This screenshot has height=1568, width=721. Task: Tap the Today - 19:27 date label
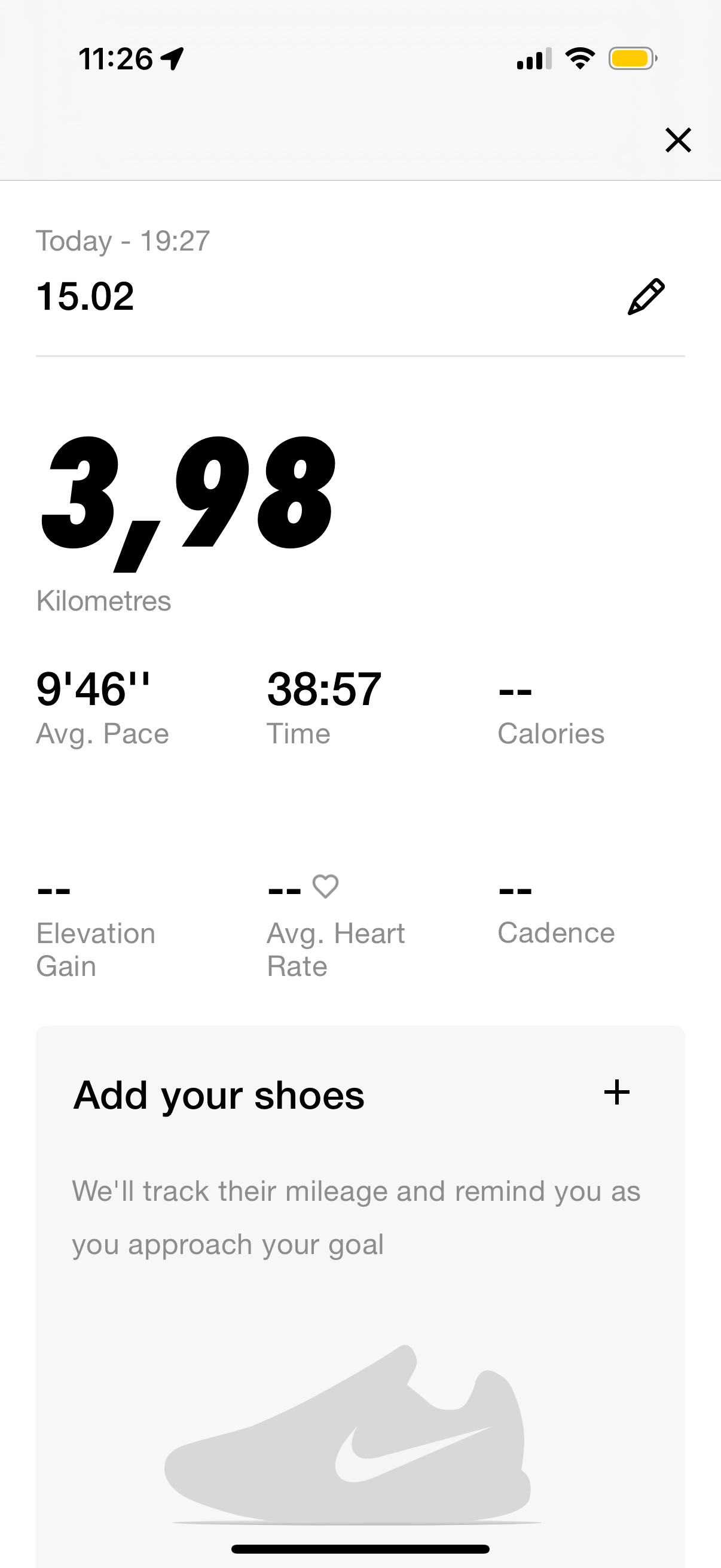click(x=123, y=241)
